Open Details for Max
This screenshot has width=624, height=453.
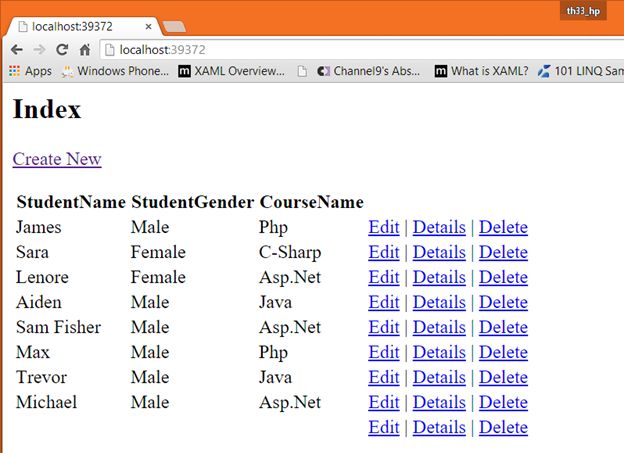click(439, 353)
